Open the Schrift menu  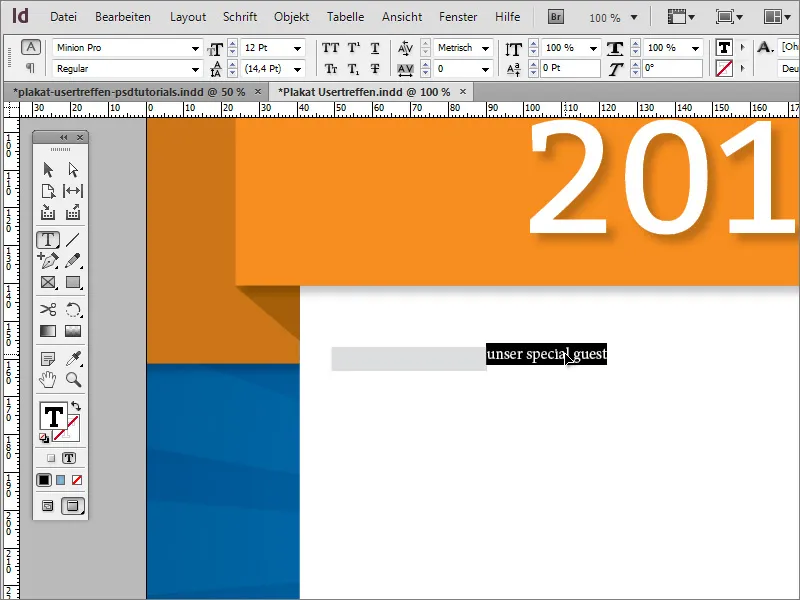(x=239, y=16)
